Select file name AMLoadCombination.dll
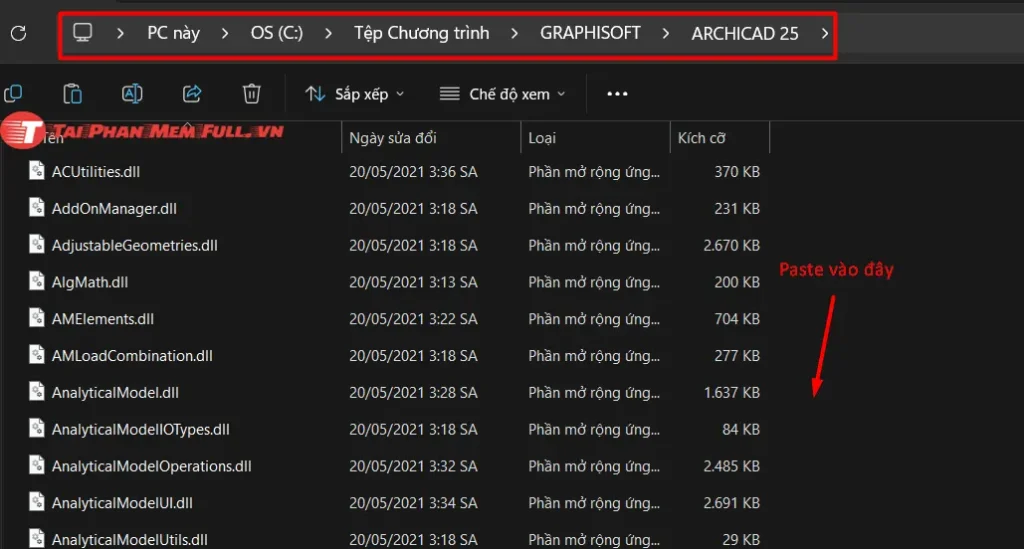 point(133,356)
